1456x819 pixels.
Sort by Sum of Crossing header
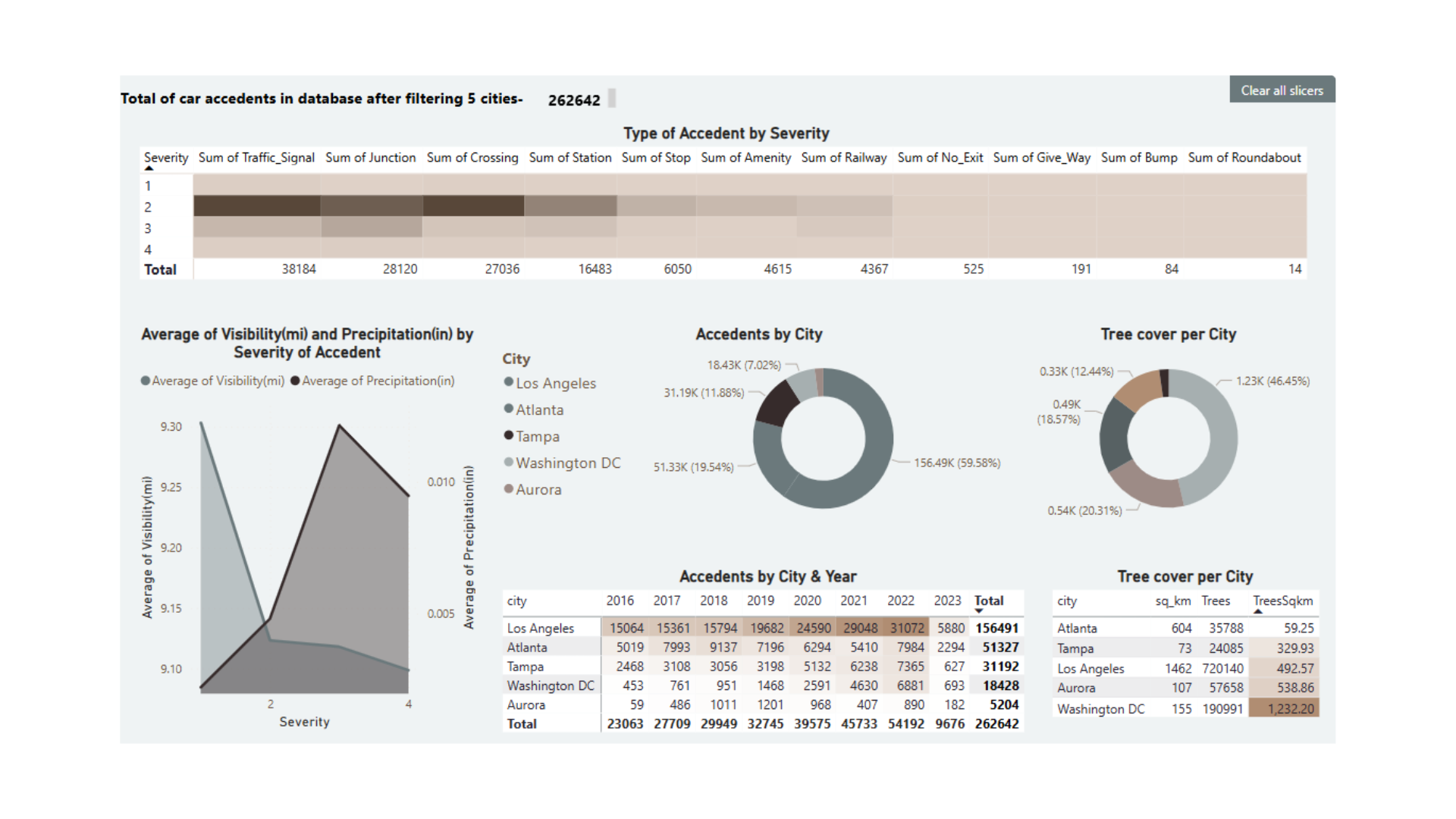(472, 158)
